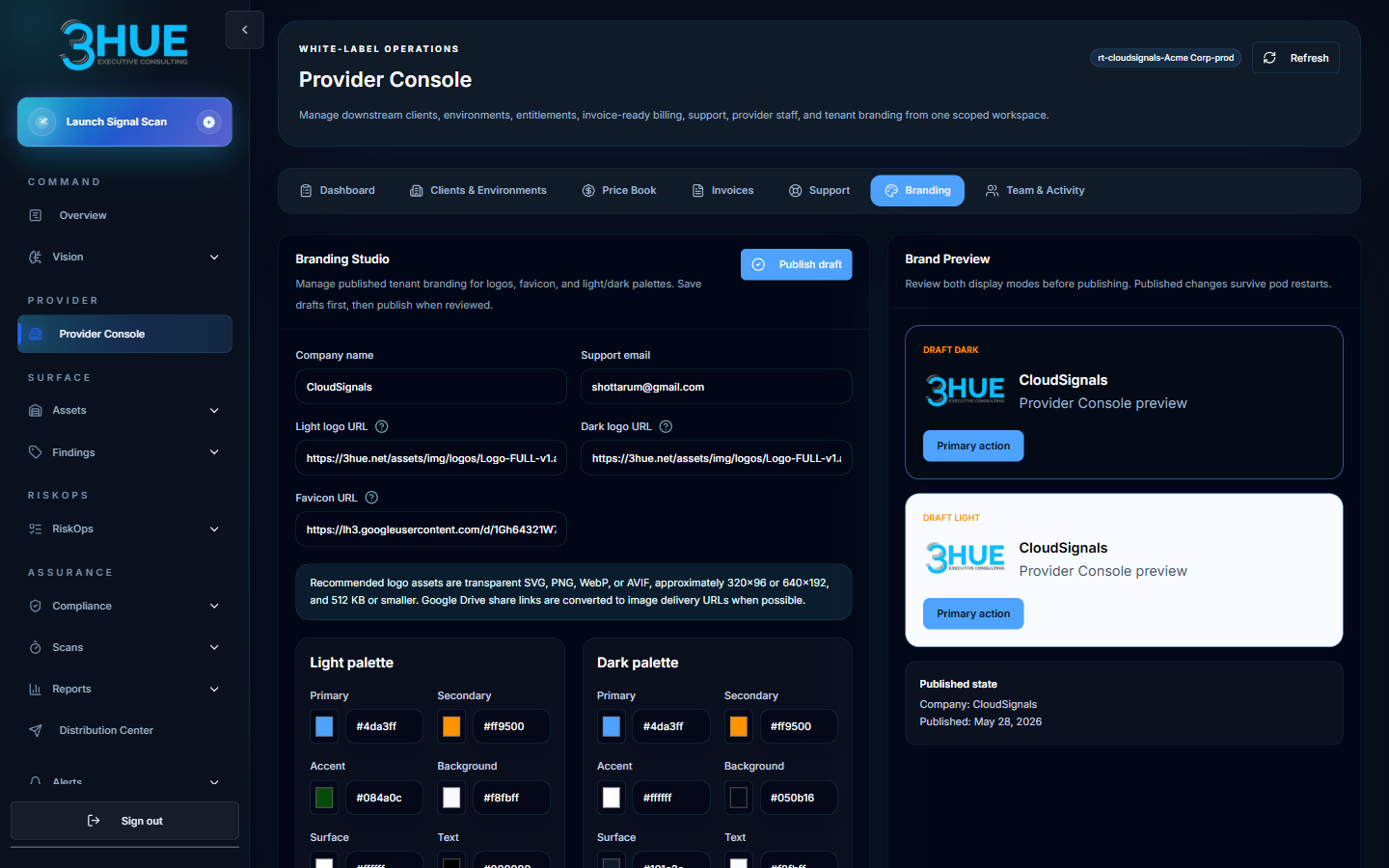Expand the Scans menu chevron

[214, 647]
